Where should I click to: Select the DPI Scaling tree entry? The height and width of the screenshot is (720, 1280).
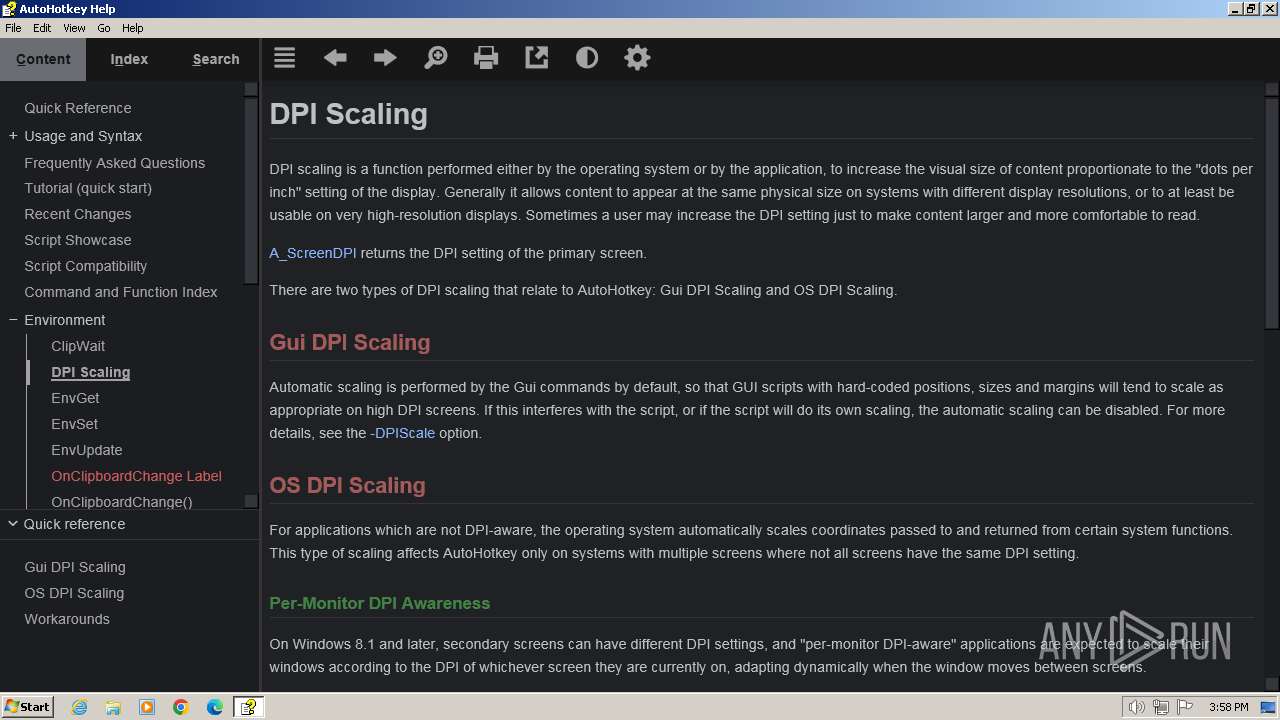[91, 372]
